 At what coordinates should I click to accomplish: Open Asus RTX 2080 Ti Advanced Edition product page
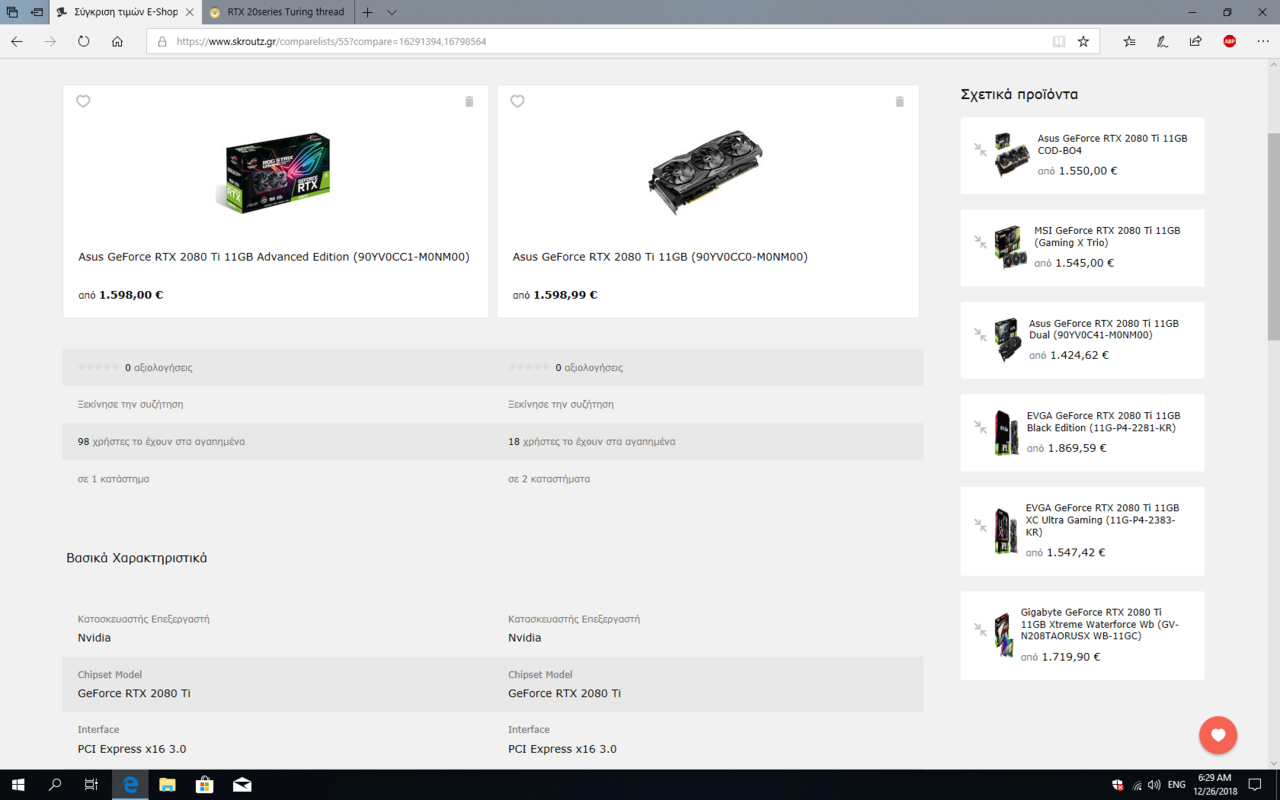pos(274,257)
